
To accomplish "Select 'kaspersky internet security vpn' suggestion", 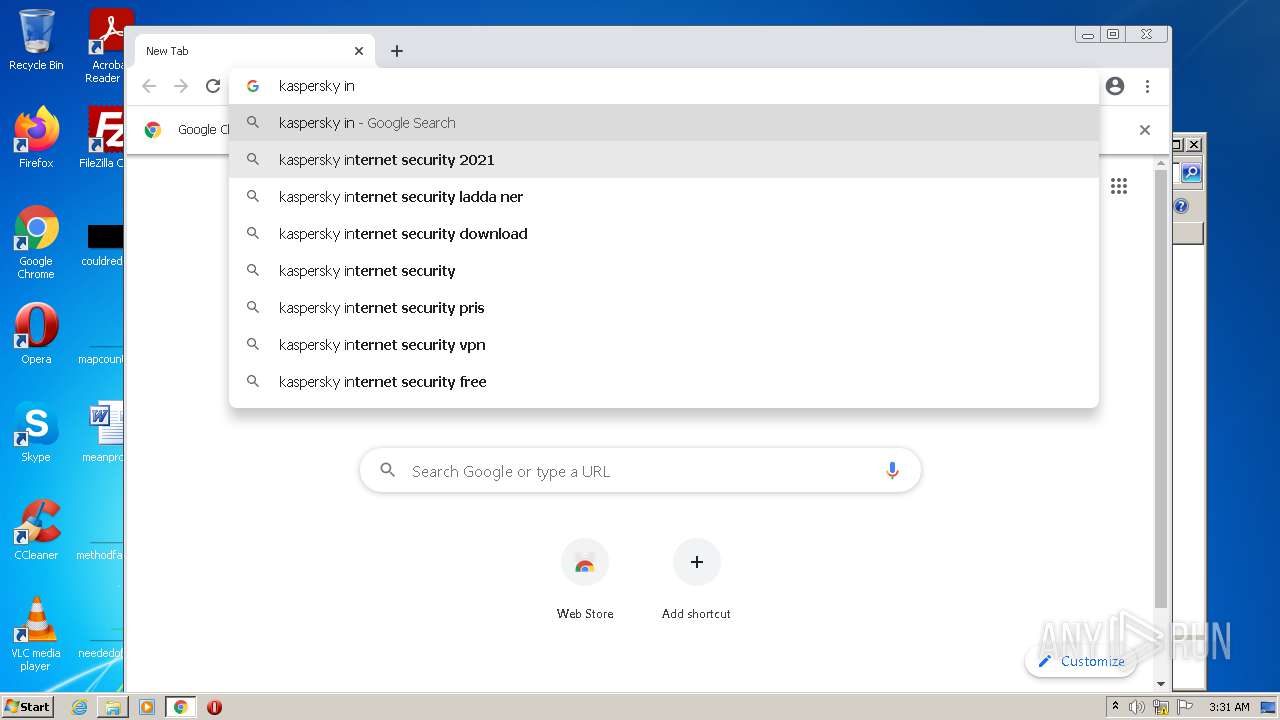I will pos(664,345).
